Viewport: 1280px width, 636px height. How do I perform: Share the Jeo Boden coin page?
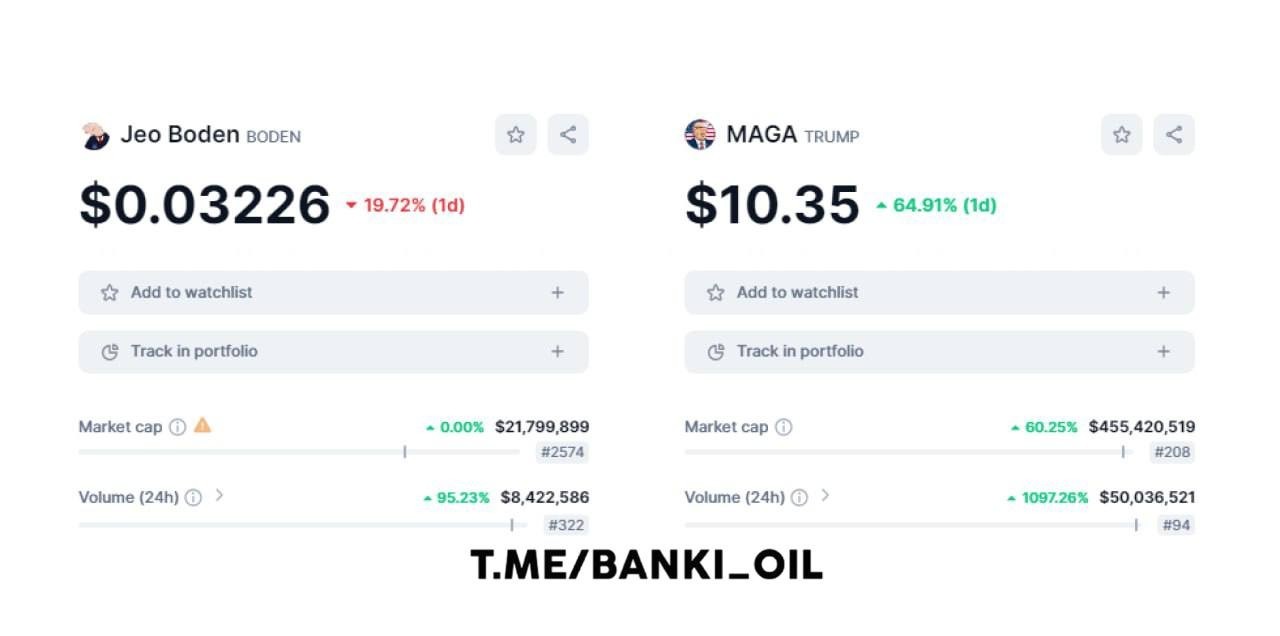568,134
